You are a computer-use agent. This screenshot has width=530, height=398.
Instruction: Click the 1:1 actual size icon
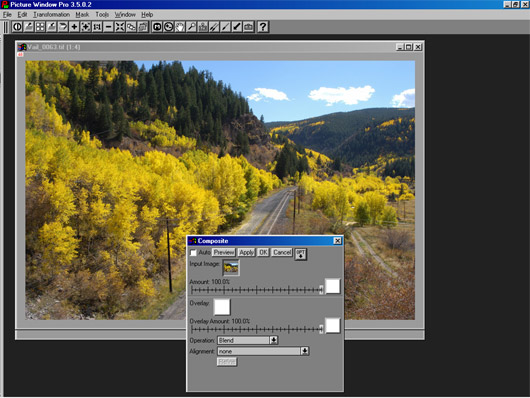[x=97, y=27]
